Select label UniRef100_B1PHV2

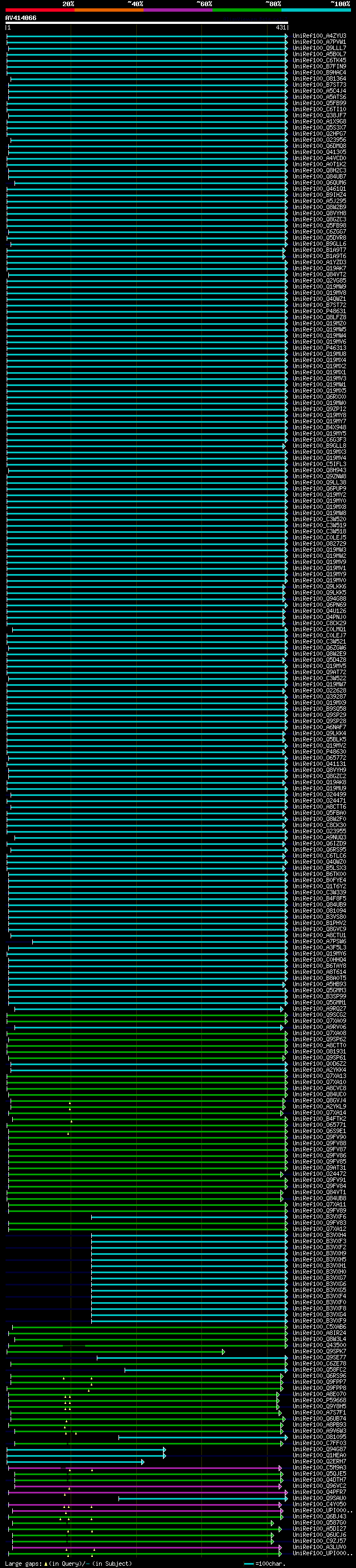point(319,923)
